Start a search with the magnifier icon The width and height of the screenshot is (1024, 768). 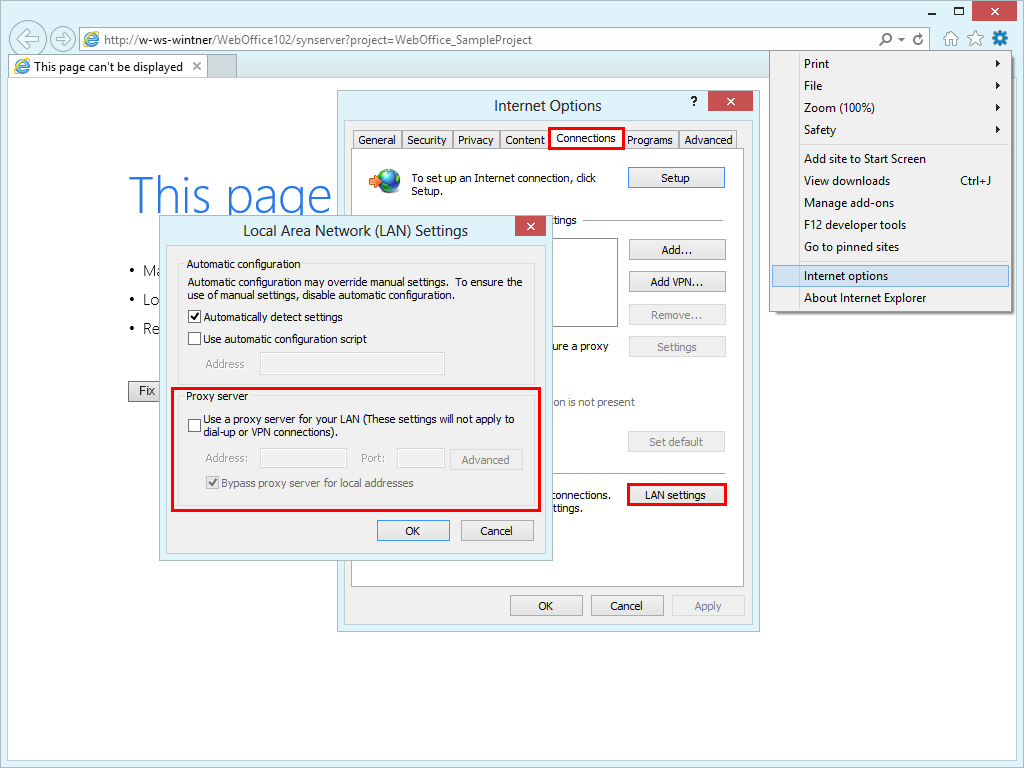(884, 38)
